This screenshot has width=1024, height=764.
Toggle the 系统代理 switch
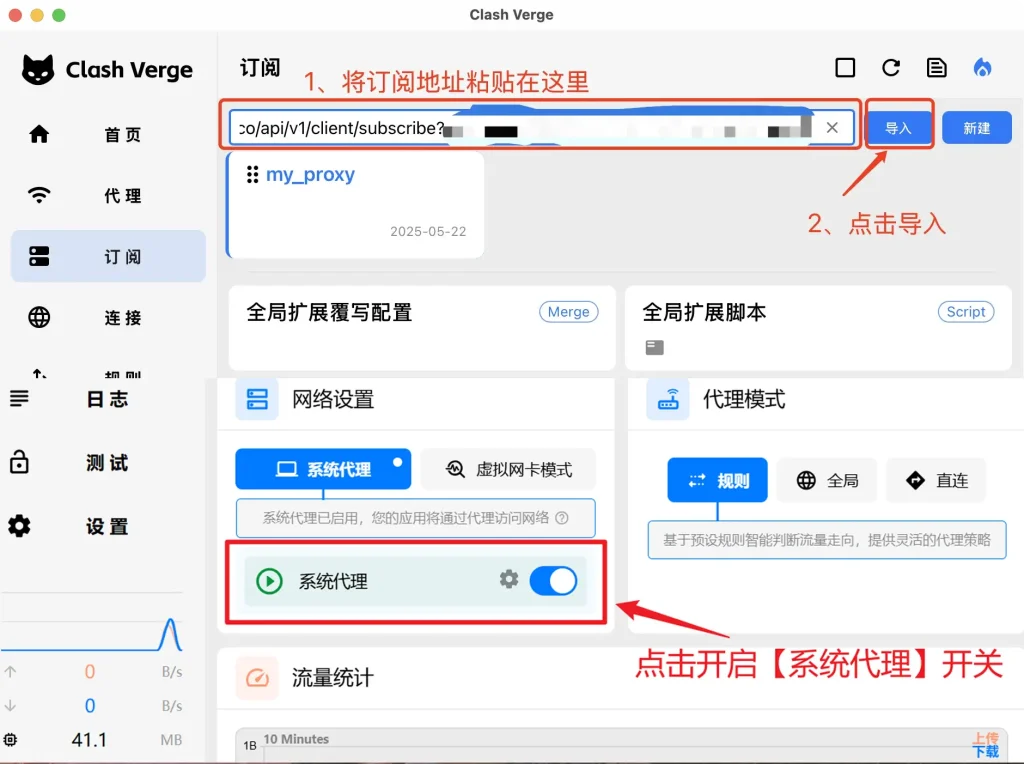[553, 581]
